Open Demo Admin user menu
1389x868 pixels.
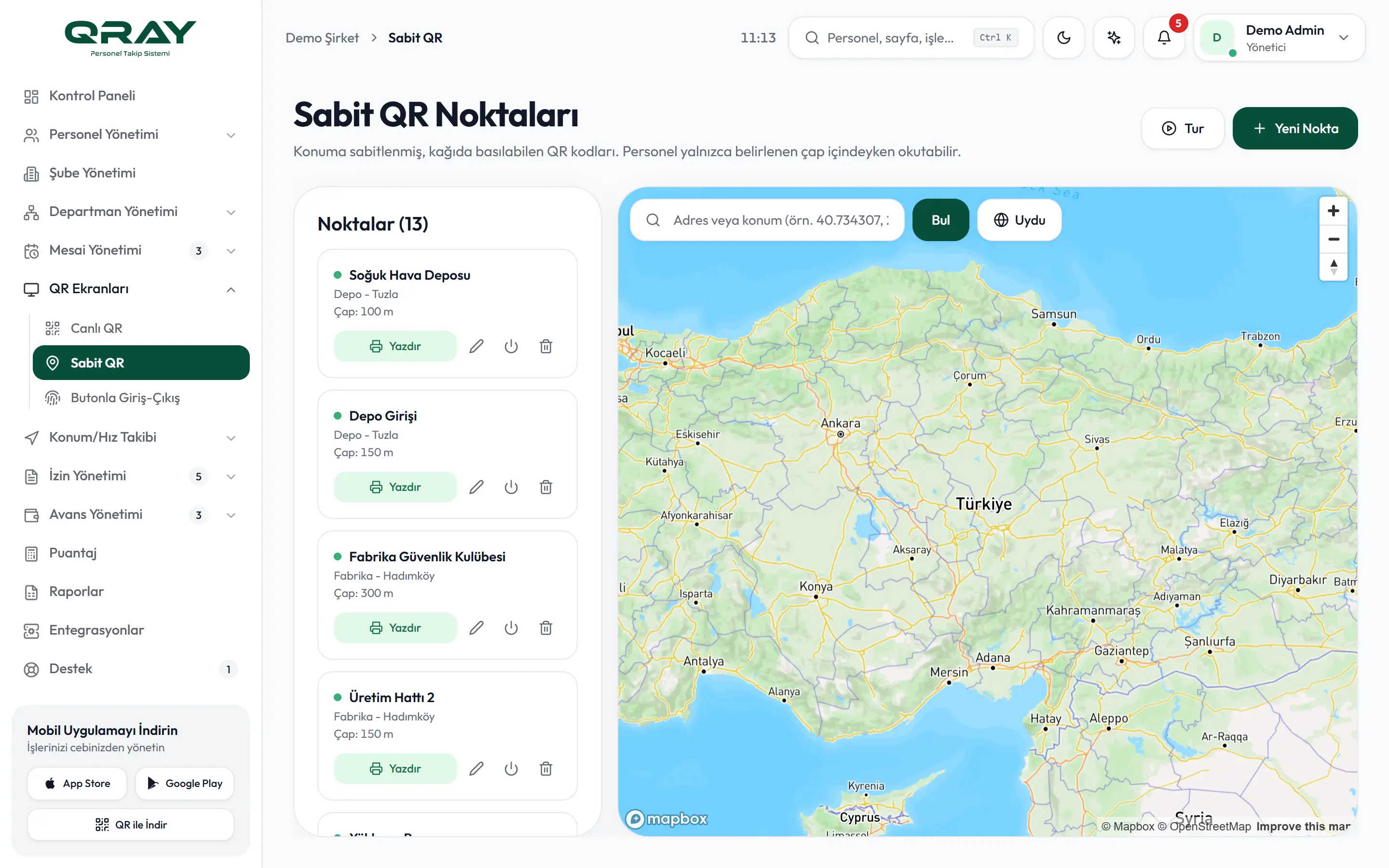1280,38
